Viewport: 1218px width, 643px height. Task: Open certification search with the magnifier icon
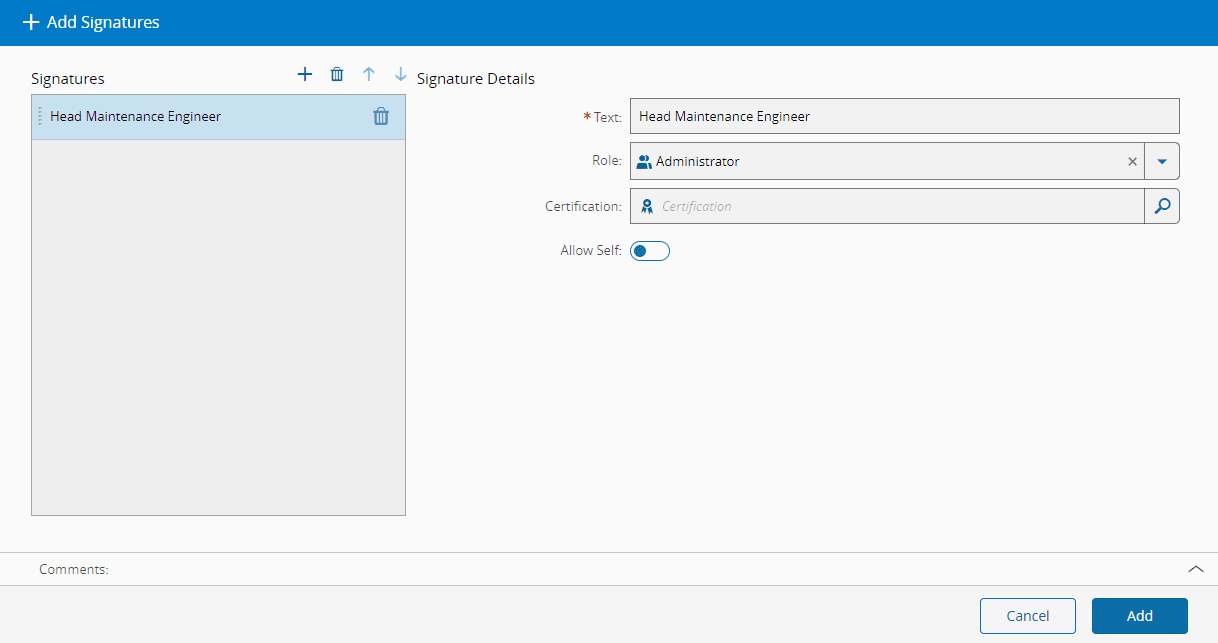(1162, 206)
